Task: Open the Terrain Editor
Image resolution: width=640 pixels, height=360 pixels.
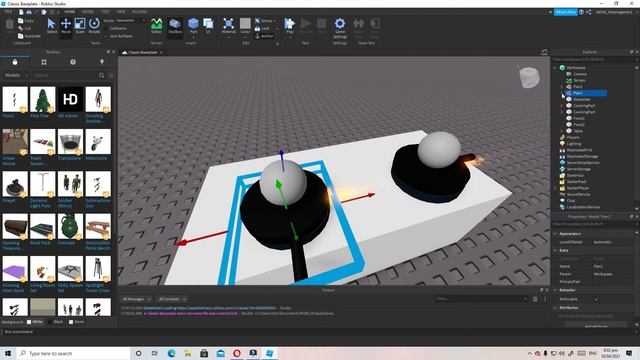Action: coord(156,26)
